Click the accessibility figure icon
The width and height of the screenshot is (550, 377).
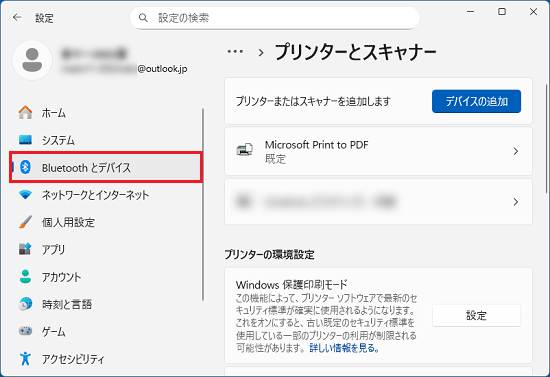[x=25, y=358]
